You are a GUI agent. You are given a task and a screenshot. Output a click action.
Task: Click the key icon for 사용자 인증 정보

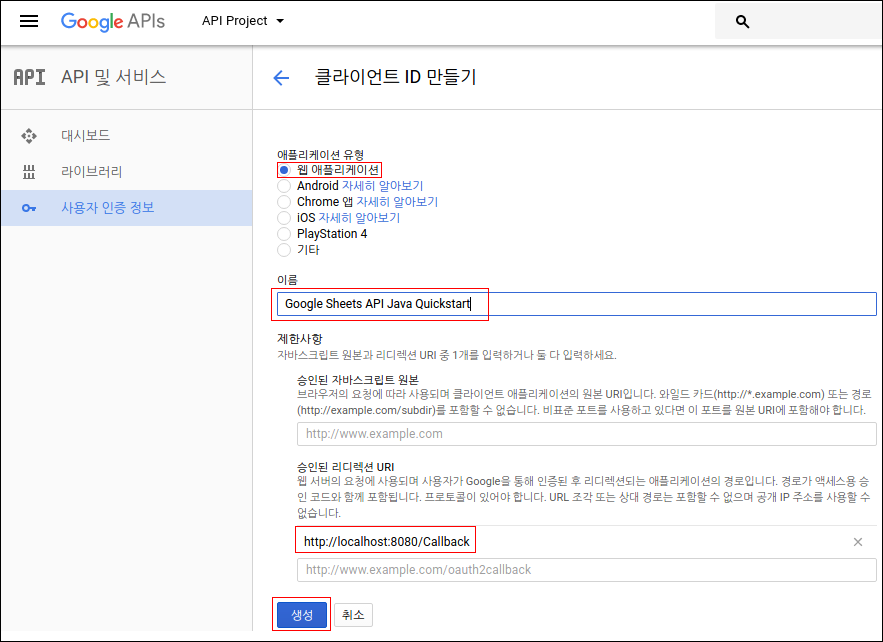[x=29, y=208]
